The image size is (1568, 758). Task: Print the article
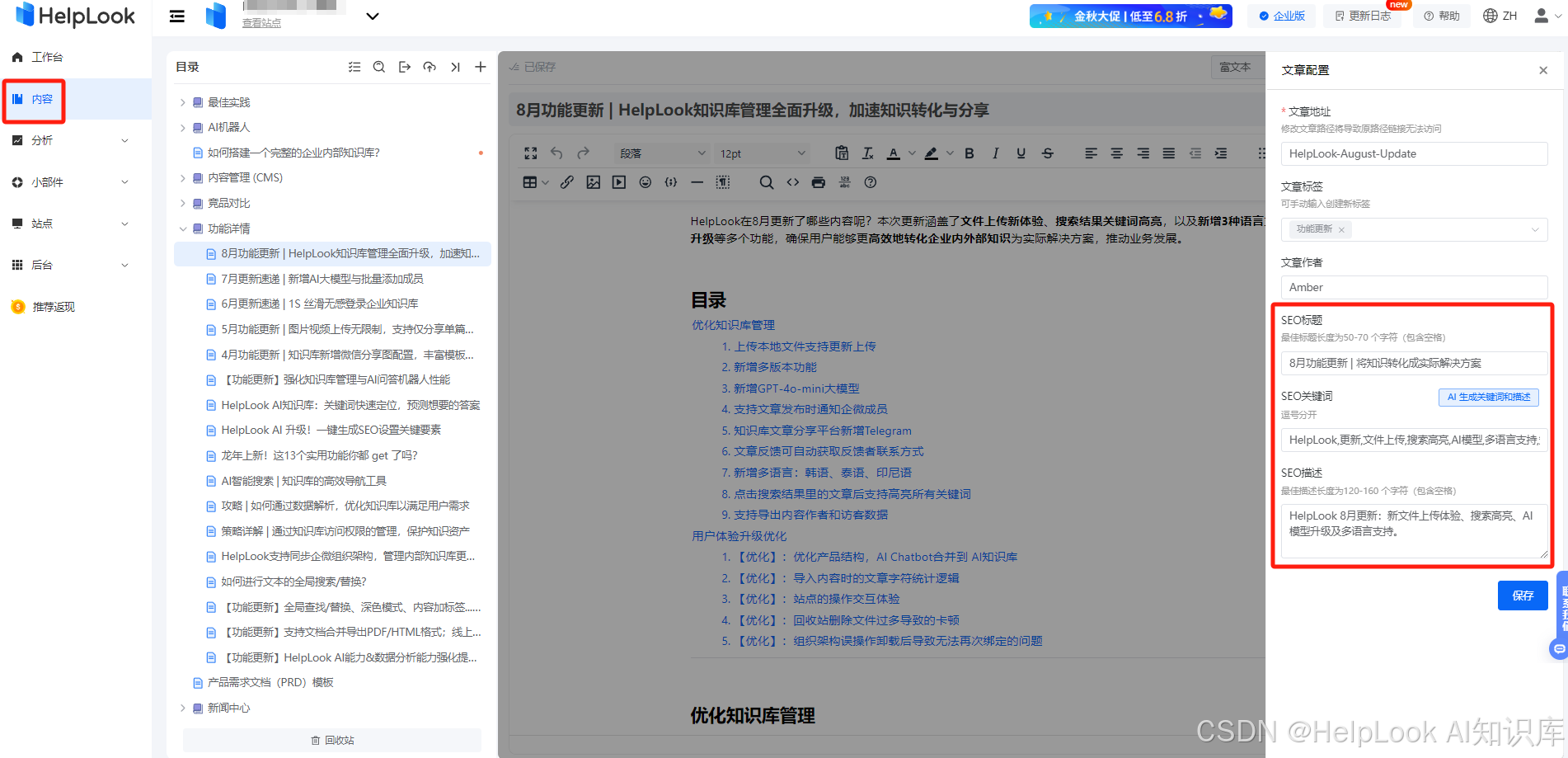819,182
